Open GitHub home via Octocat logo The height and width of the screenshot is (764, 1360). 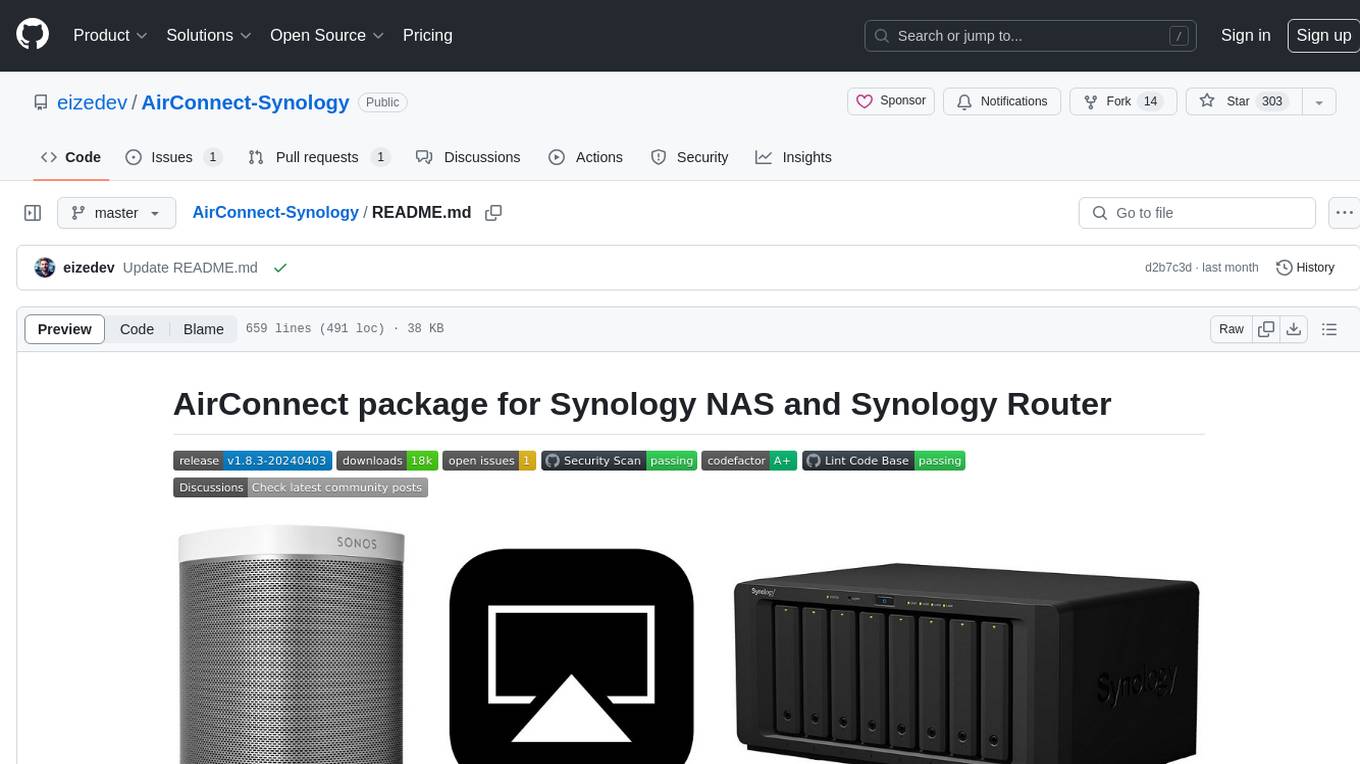pos(32,35)
